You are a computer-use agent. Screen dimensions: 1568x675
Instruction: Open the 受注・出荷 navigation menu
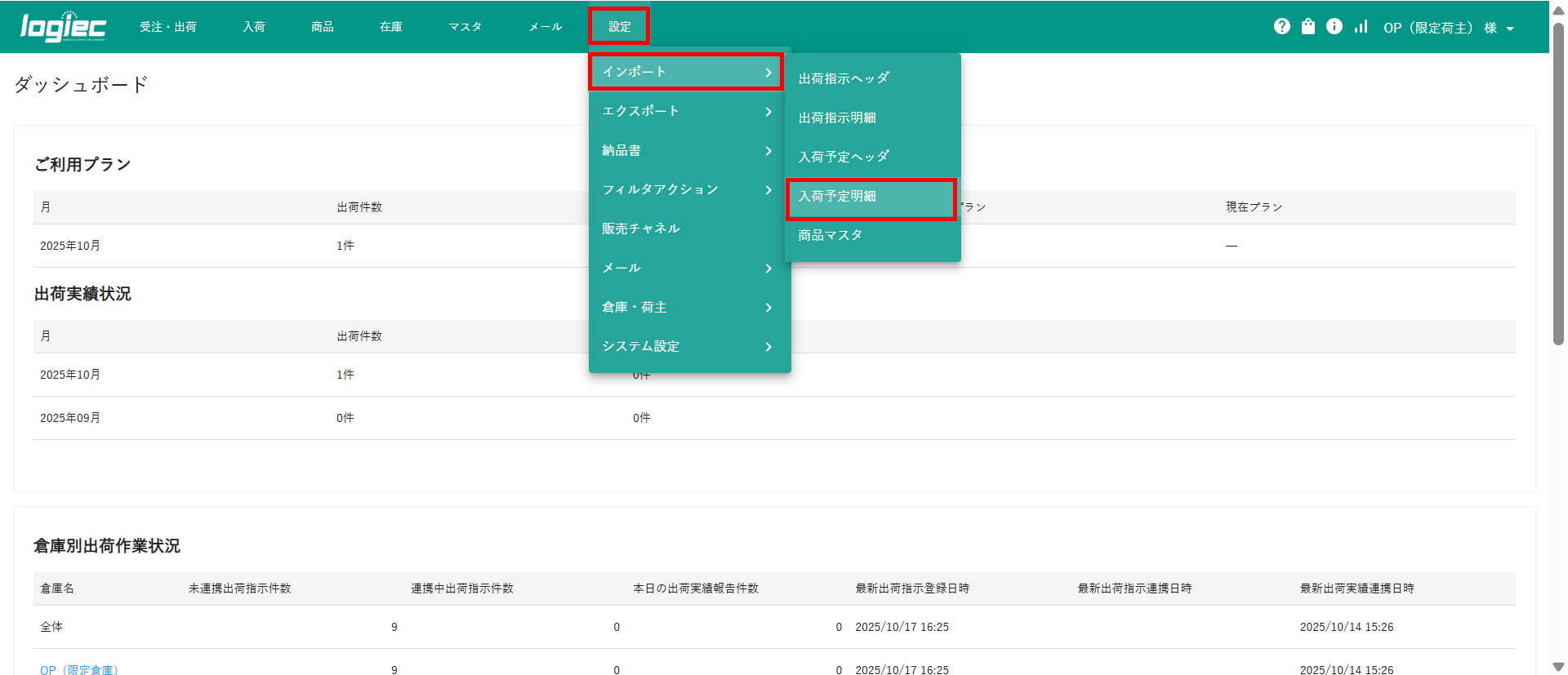168,27
